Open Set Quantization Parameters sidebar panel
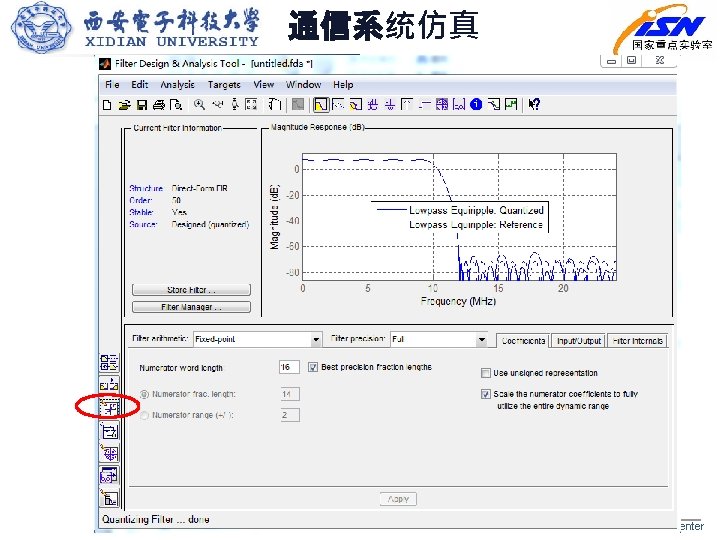 point(109,407)
